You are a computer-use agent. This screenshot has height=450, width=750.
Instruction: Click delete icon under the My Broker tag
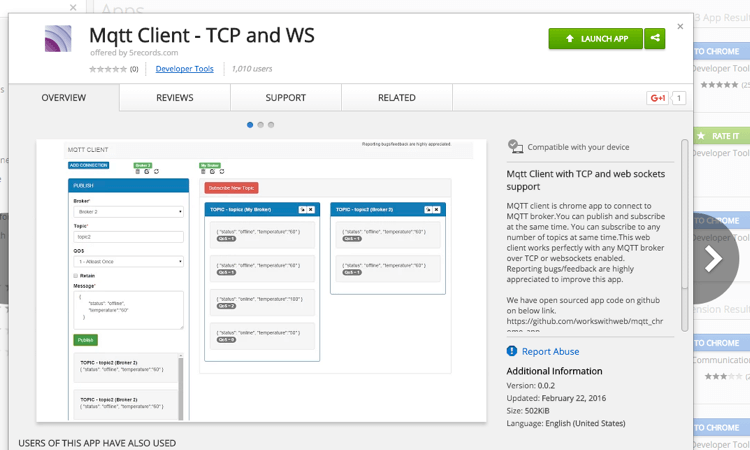(x=203, y=171)
